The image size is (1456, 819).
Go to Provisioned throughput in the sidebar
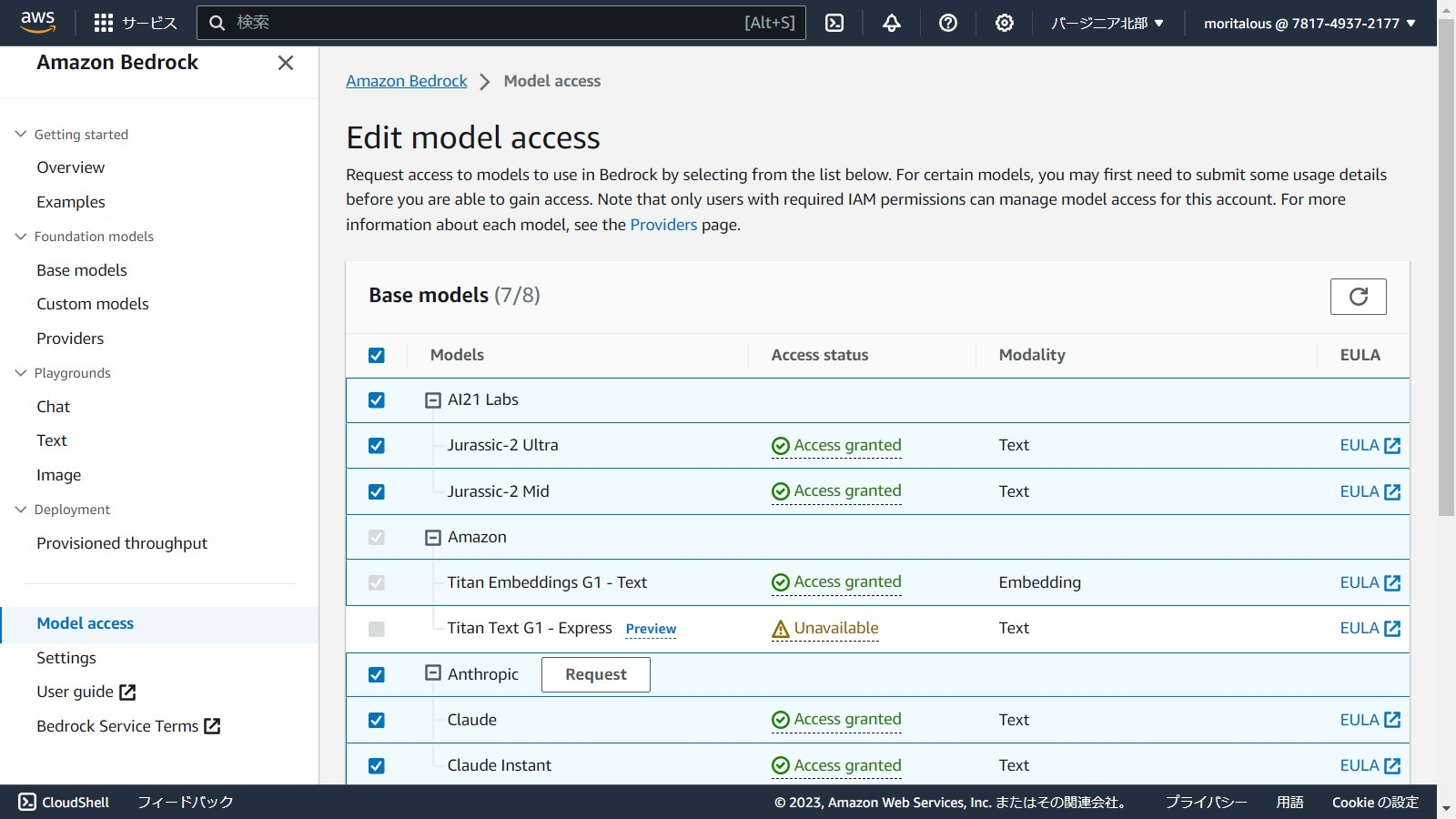pyautogui.click(x=122, y=543)
